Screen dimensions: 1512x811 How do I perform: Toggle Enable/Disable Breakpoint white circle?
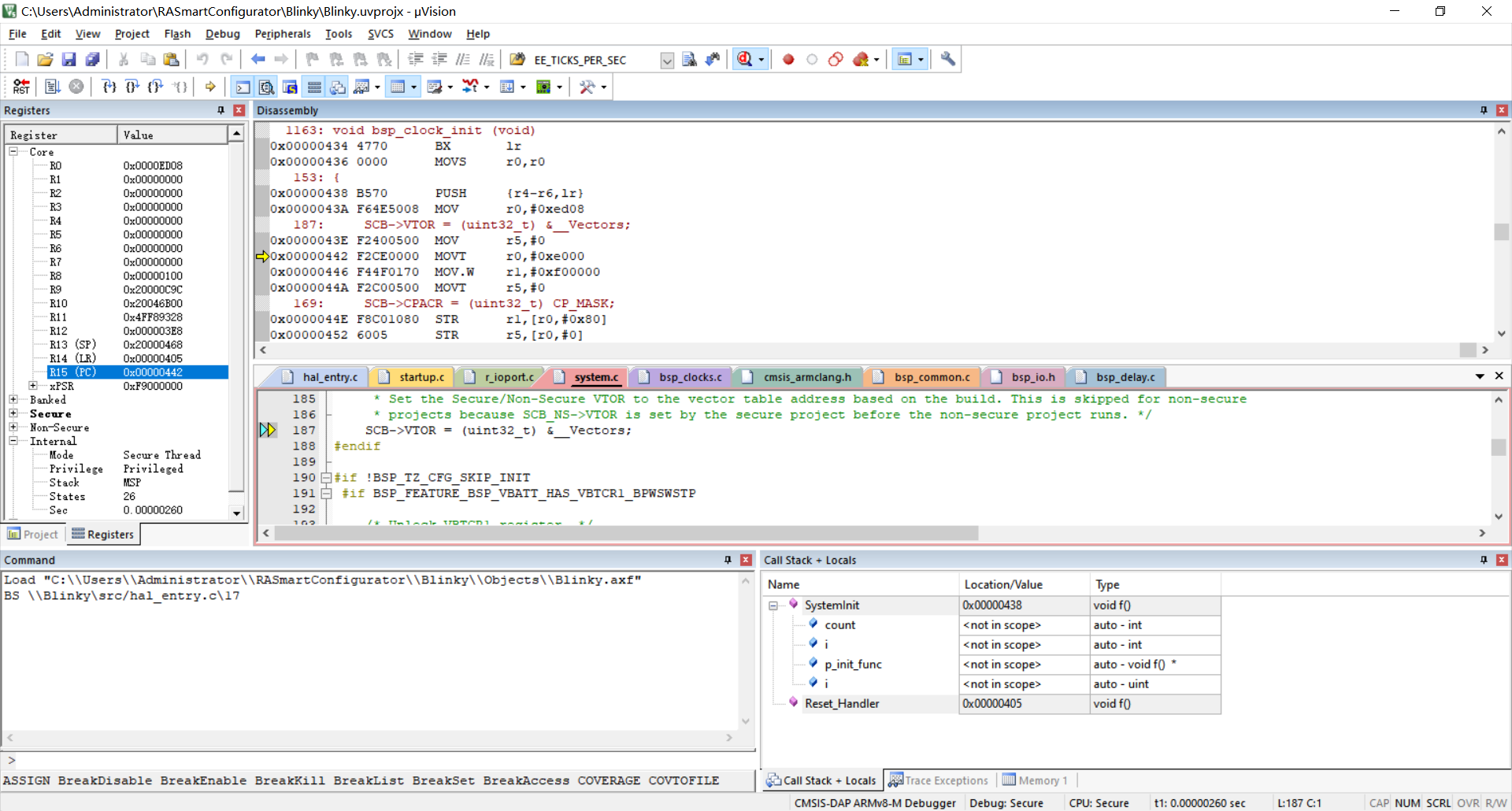click(812, 59)
